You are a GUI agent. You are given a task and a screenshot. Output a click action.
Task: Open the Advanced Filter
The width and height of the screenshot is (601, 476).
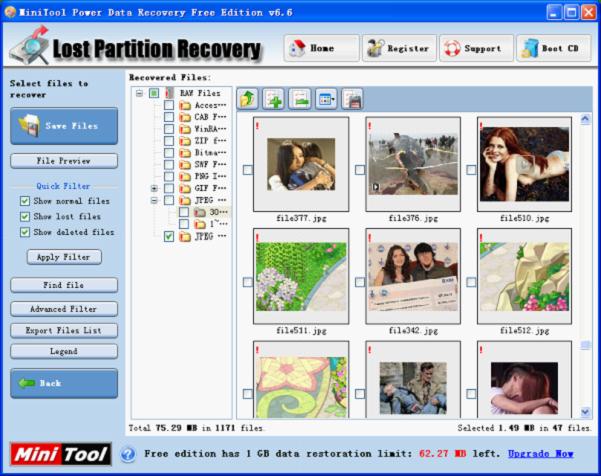coord(64,309)
